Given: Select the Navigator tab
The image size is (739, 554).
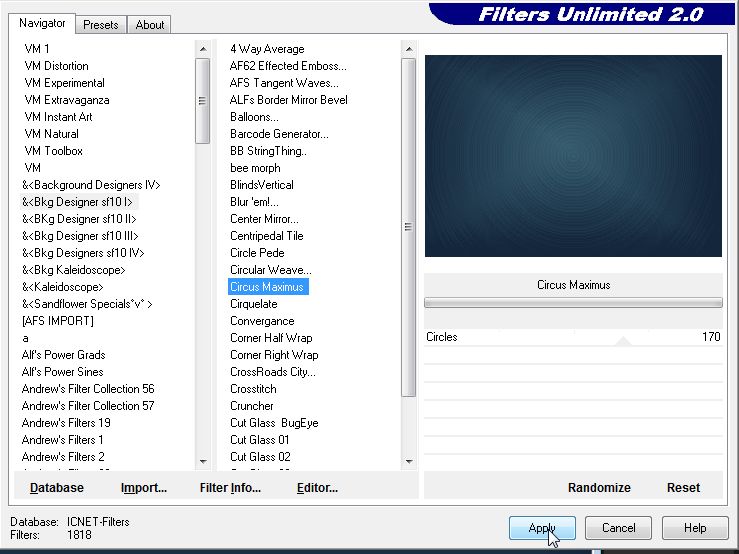Looking at the screenshot, I should pyautogui.click(x=42, y=23).
